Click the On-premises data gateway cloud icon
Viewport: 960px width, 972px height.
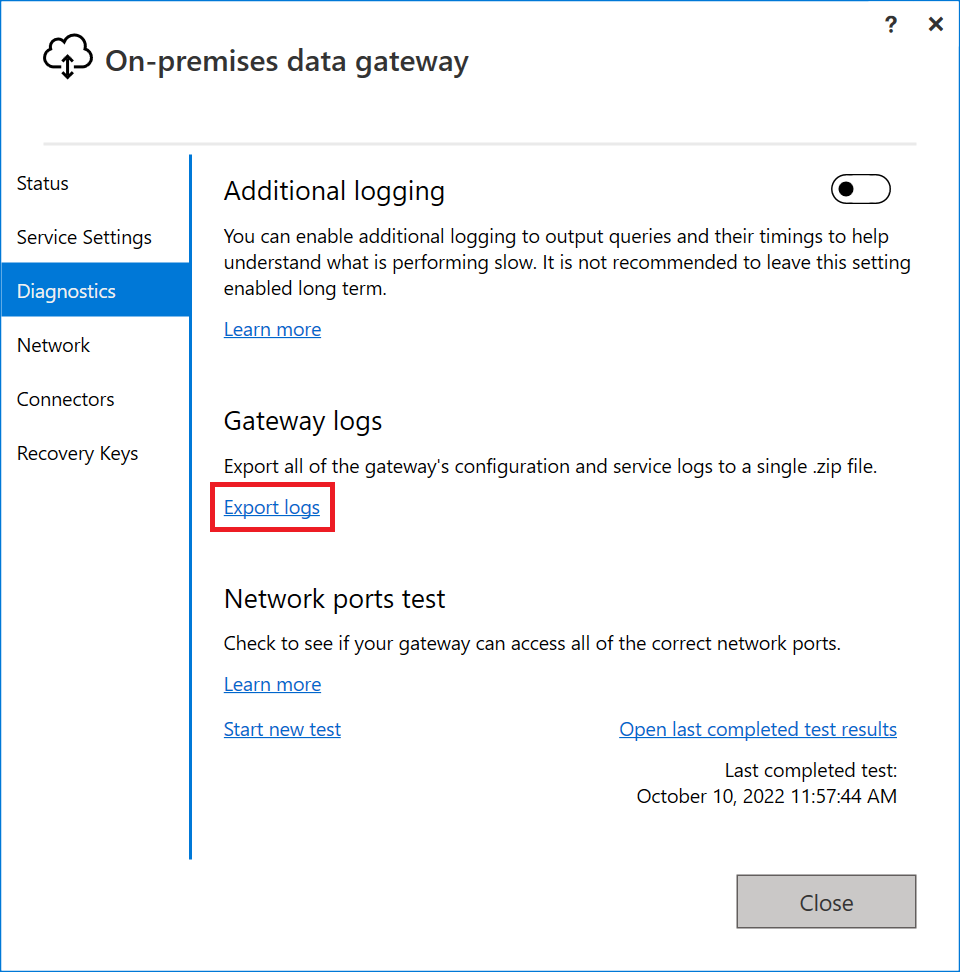67,56
